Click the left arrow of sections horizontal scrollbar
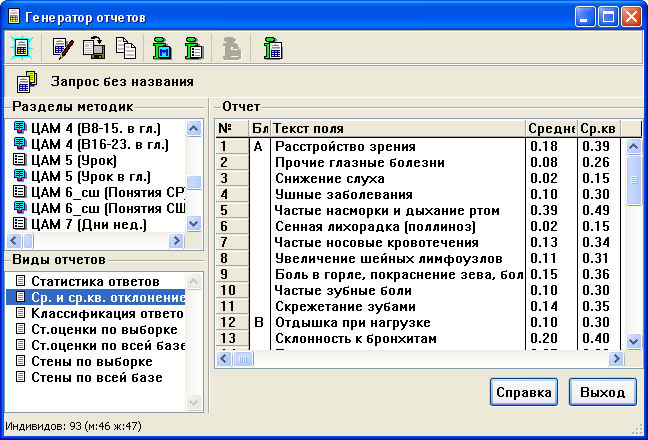The image size is (648, 440). pos(14,240)
